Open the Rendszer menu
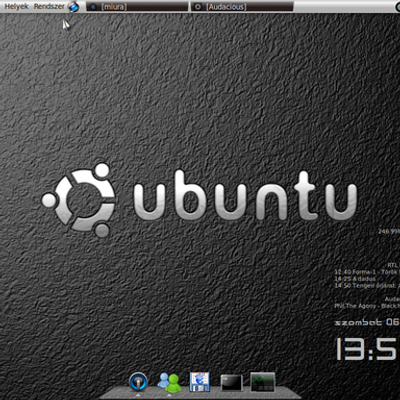 [49, 6]
